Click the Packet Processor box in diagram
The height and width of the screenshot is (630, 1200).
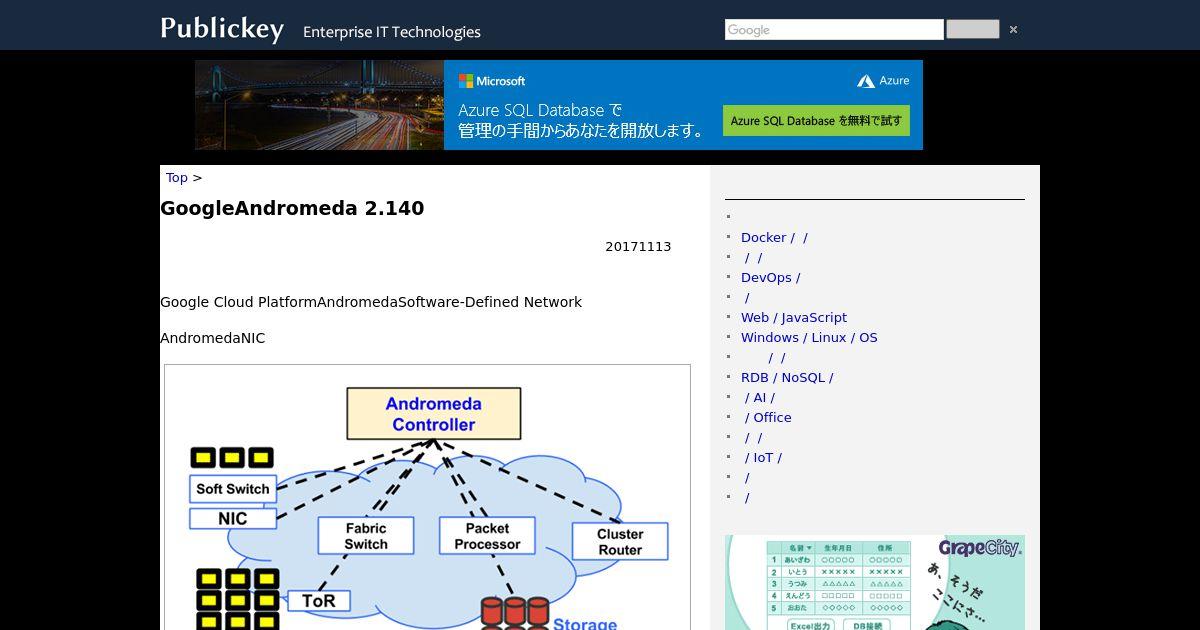coord(487,536)
